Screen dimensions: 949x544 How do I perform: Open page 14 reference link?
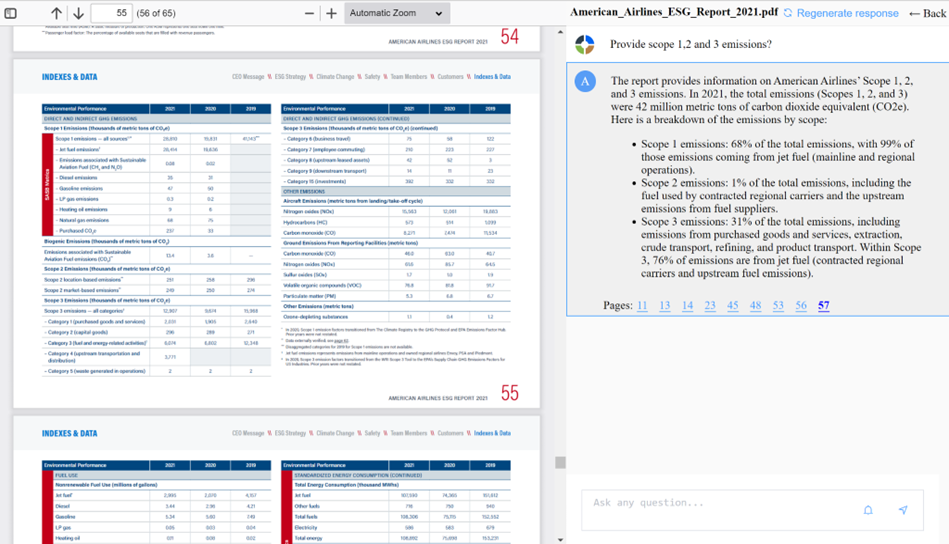[x=688, y=306]
